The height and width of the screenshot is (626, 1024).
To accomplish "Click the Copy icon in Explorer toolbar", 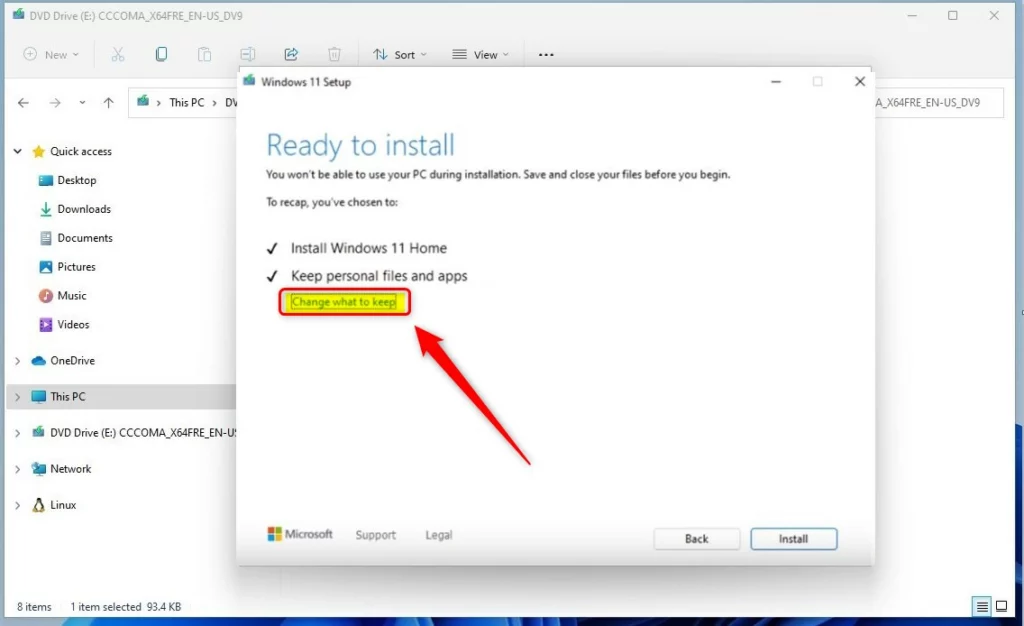I will (x=161, y=54).
